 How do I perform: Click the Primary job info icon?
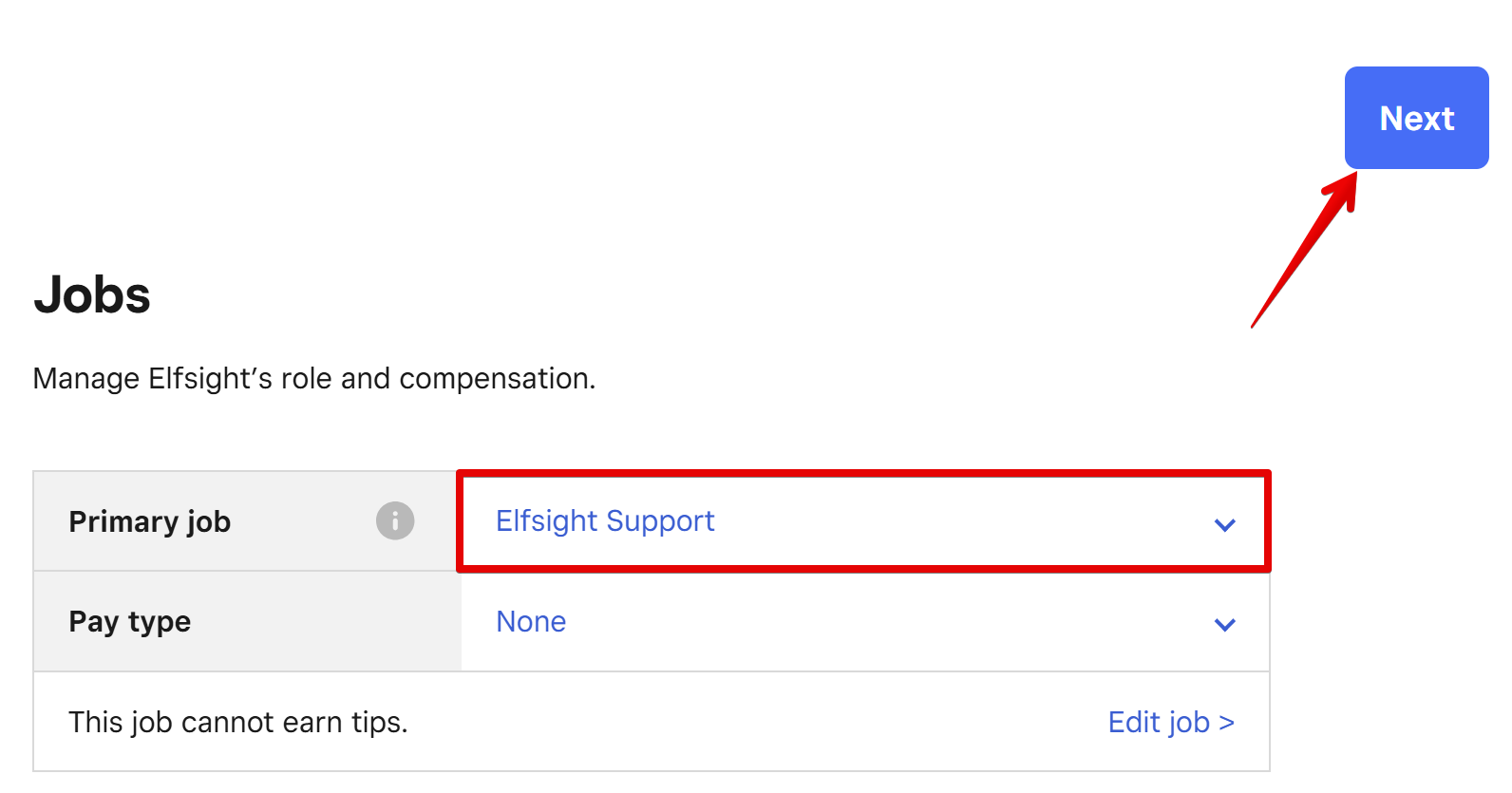[x=395, y=521]
